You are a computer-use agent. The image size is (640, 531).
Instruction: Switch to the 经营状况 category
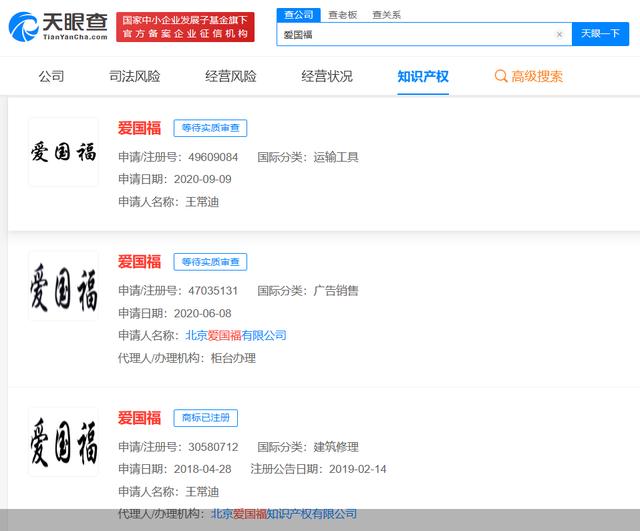tap(327, 76)
